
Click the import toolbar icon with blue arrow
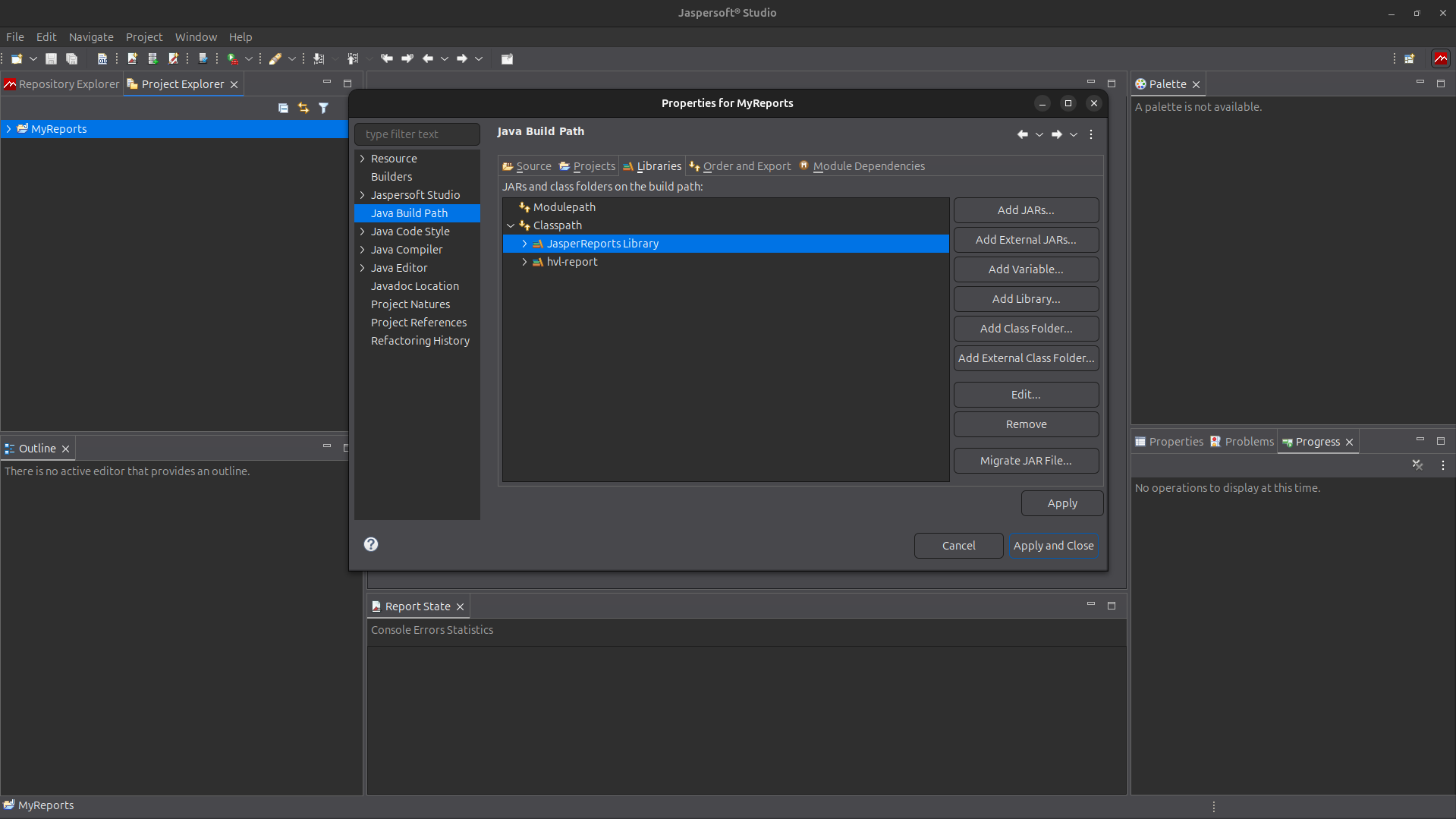coord(203,58)
